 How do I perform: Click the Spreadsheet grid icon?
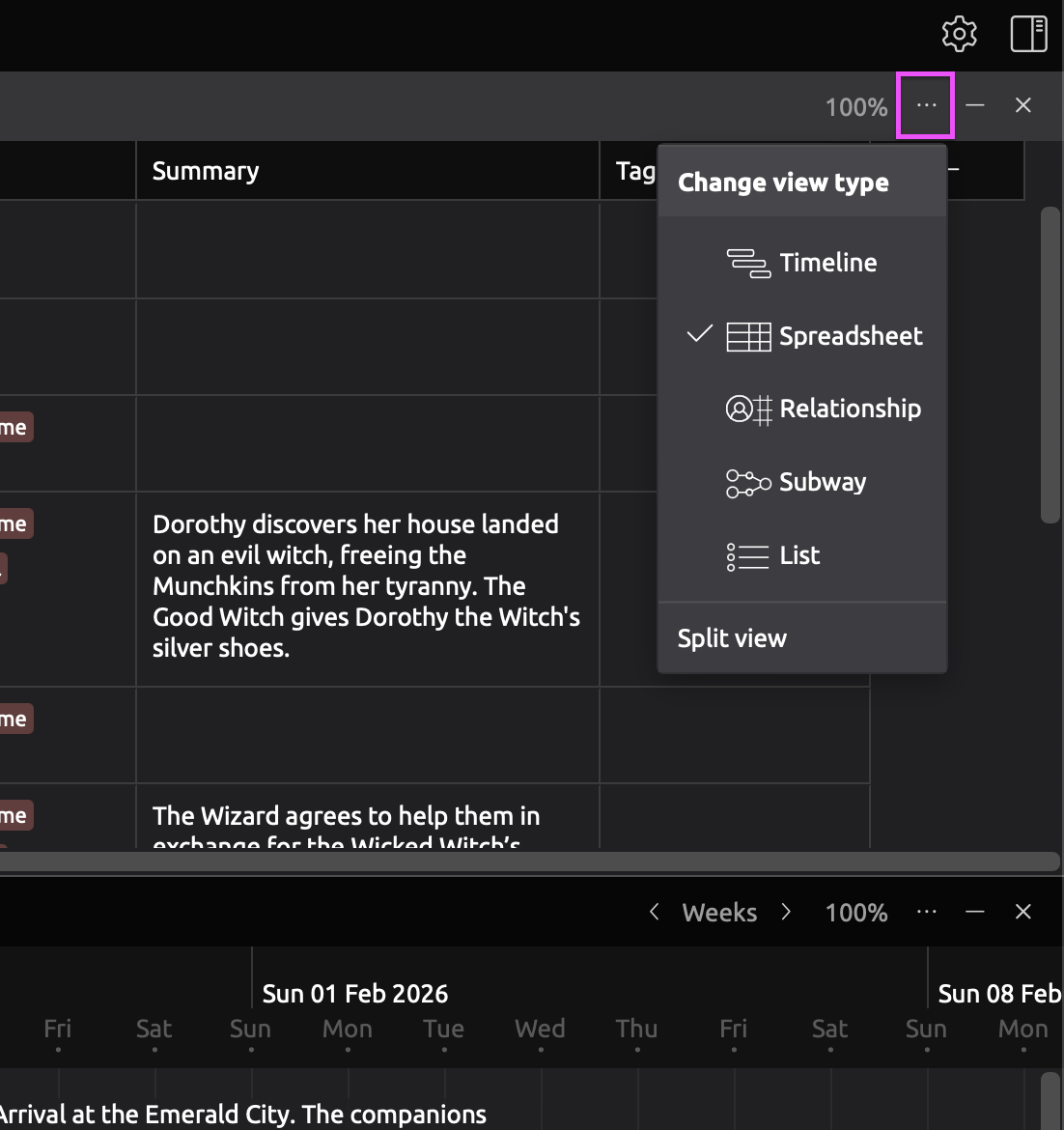click(x=748, y=336)
